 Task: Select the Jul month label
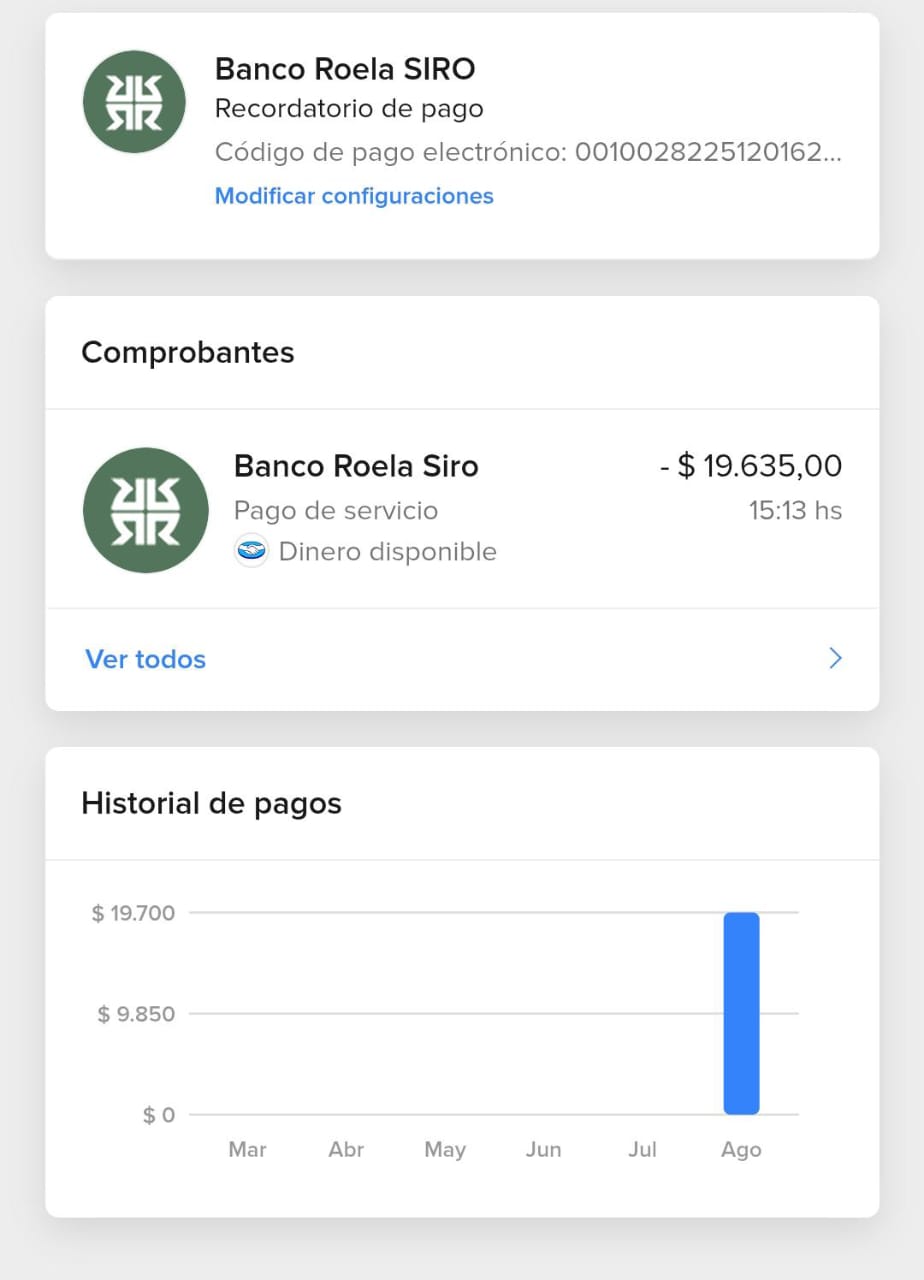[x=642, y=1150]
